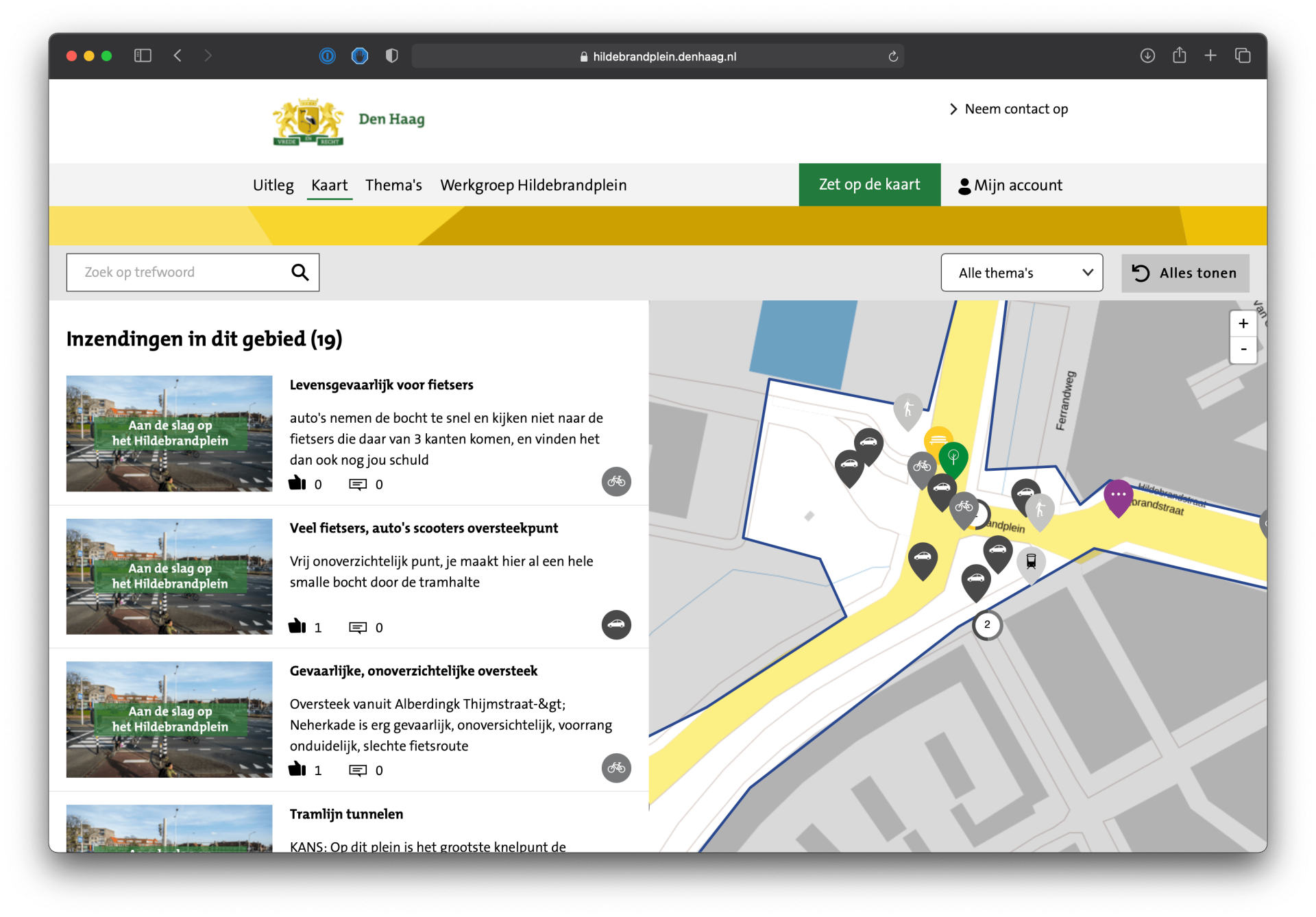Click the tram marker on the map

pyautogui.click(x=1030, y=563)
